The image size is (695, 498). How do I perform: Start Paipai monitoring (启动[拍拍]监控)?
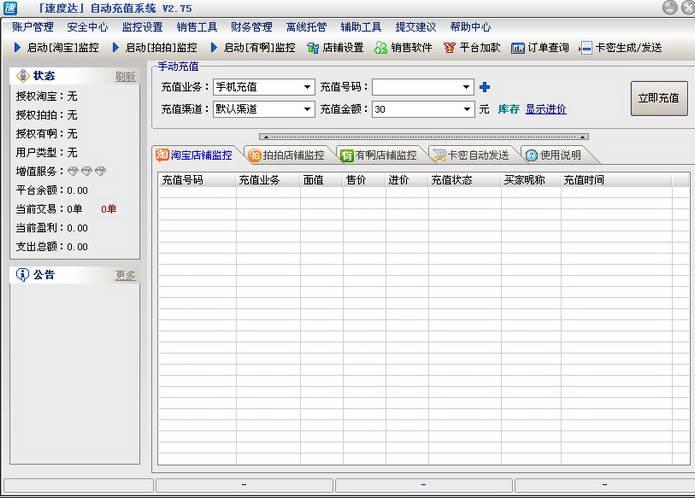point(155,47)
